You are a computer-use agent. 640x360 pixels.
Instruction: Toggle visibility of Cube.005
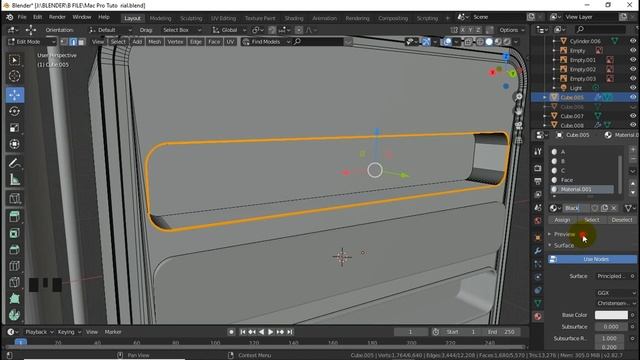633,97
